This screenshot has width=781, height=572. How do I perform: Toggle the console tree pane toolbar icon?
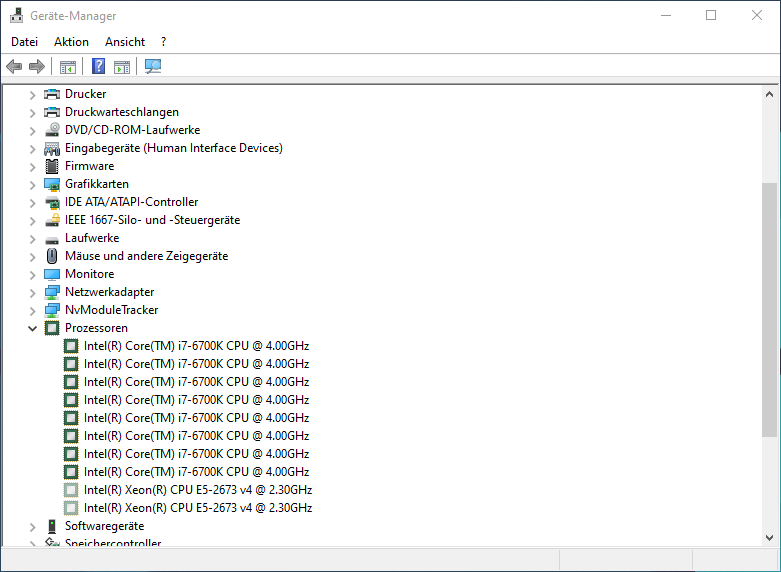[x=68, y=66]
